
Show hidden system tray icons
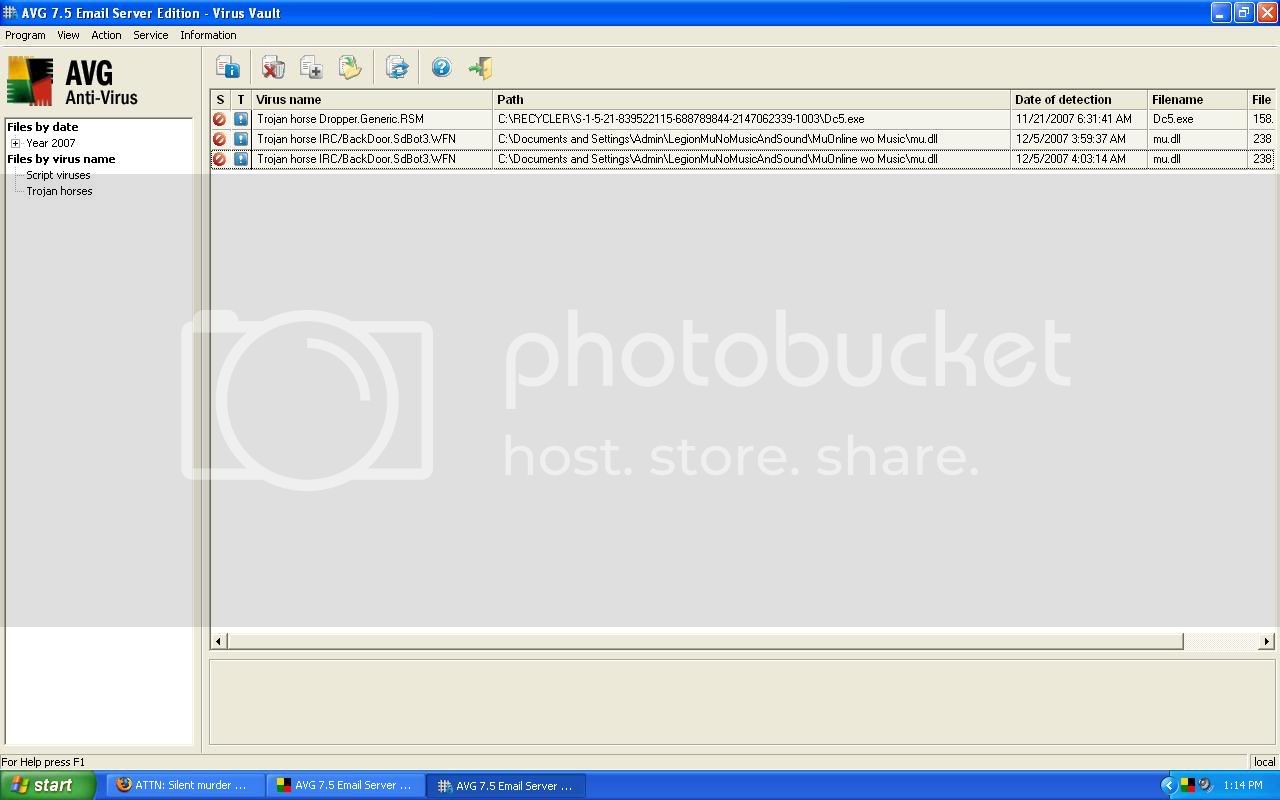[x=1168, y=785]
